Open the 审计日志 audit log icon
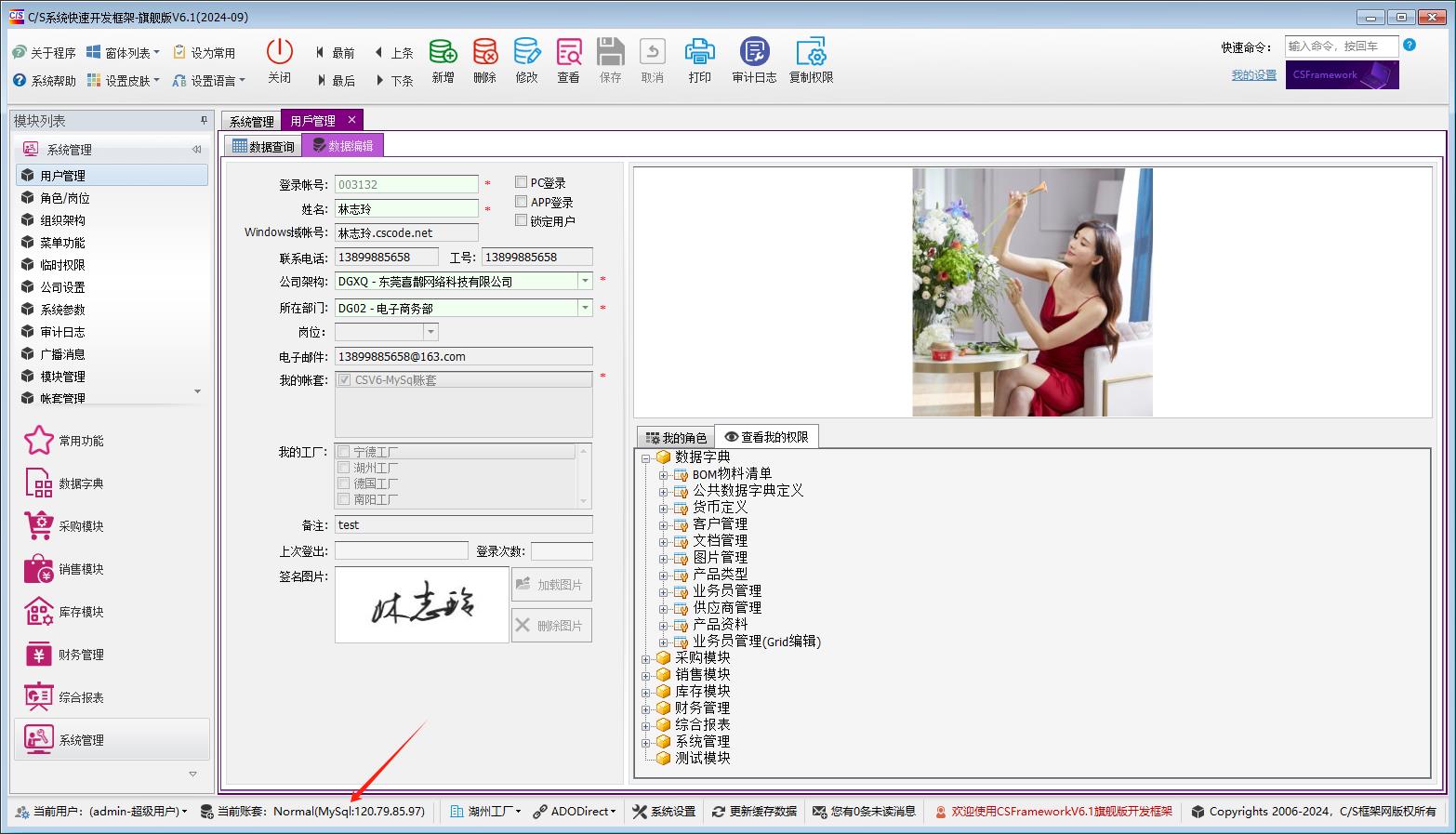 (753, 53)
